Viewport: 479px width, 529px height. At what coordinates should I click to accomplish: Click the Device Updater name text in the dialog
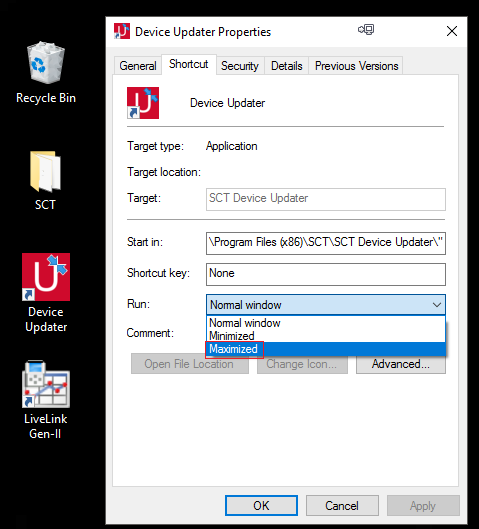click(227, 103)
